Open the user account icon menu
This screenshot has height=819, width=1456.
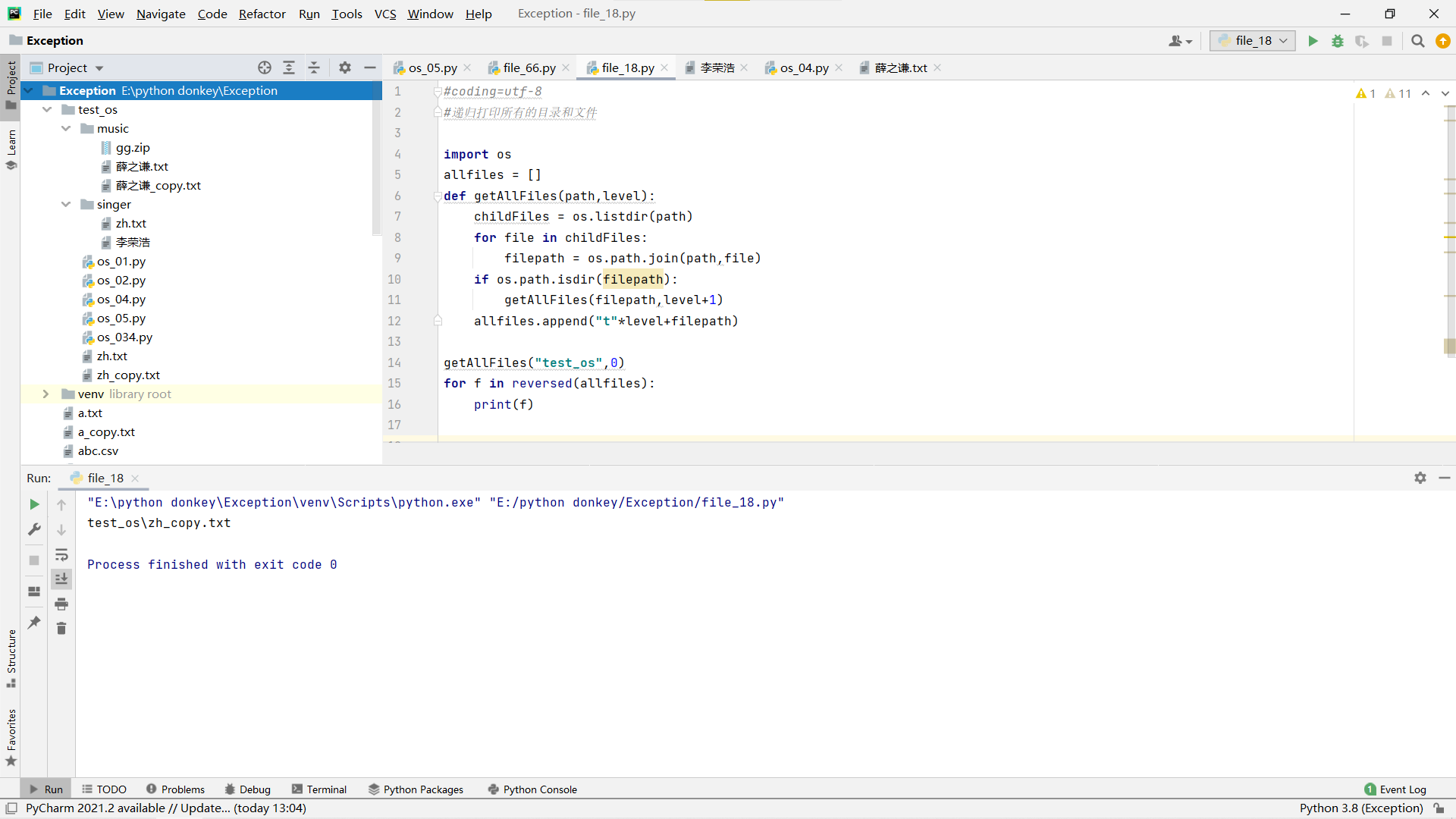pos(1180,41)
